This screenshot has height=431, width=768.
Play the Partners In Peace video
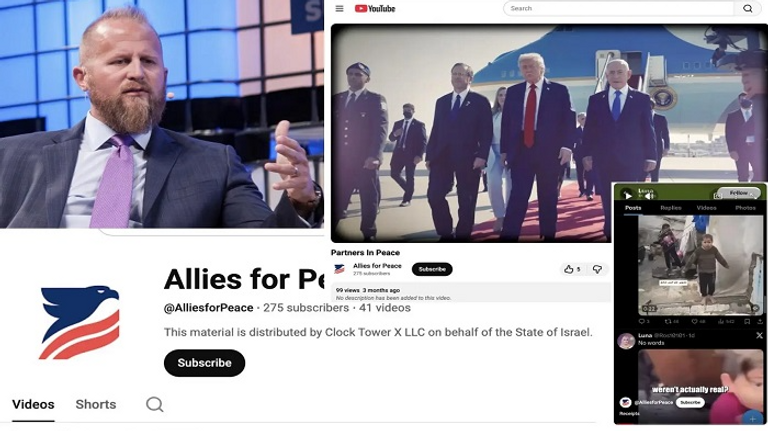pos(471,133)
